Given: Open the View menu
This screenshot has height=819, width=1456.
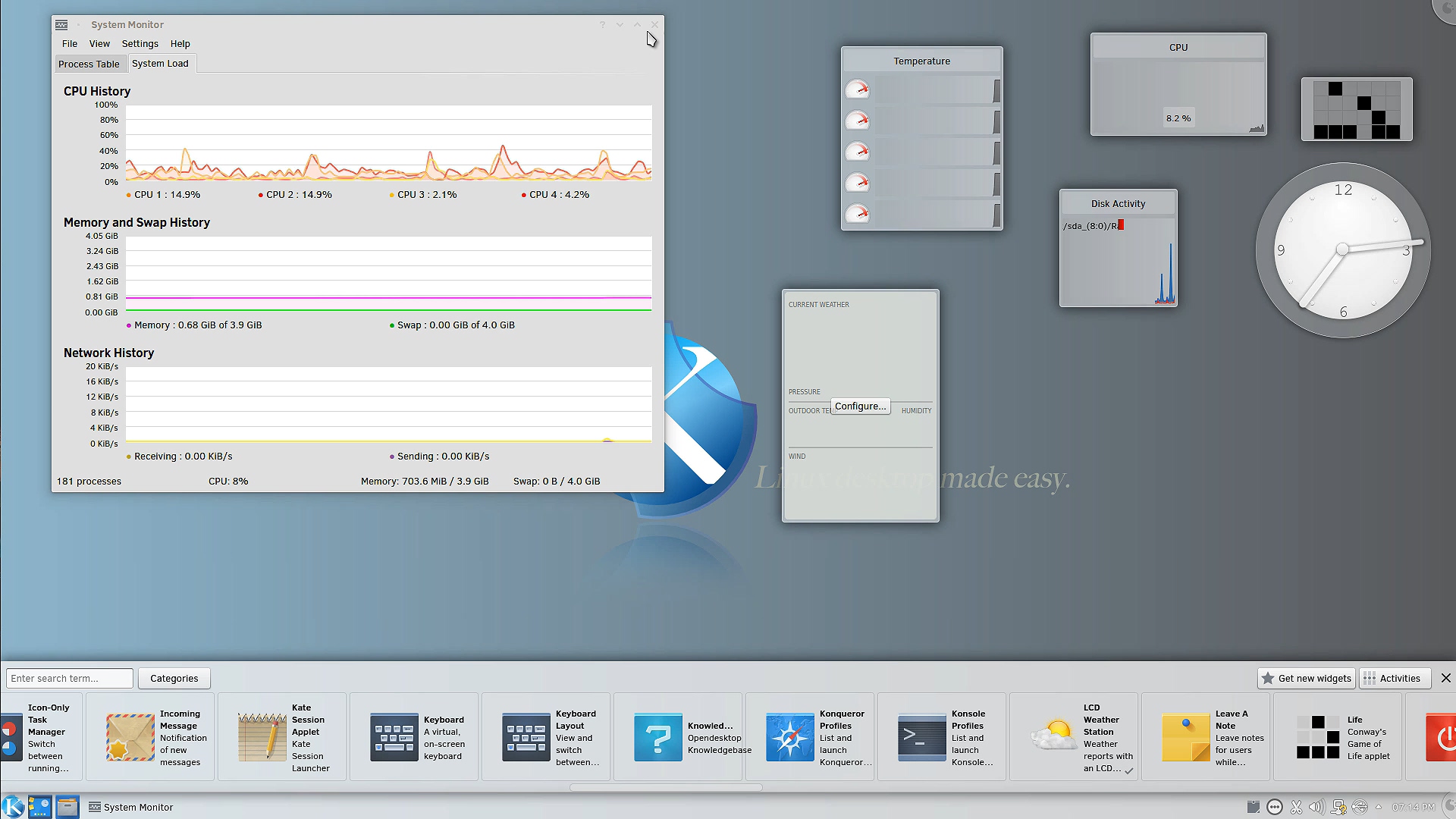Looking at the screenshot, I should pyautogui.click(x=99, y=44).
